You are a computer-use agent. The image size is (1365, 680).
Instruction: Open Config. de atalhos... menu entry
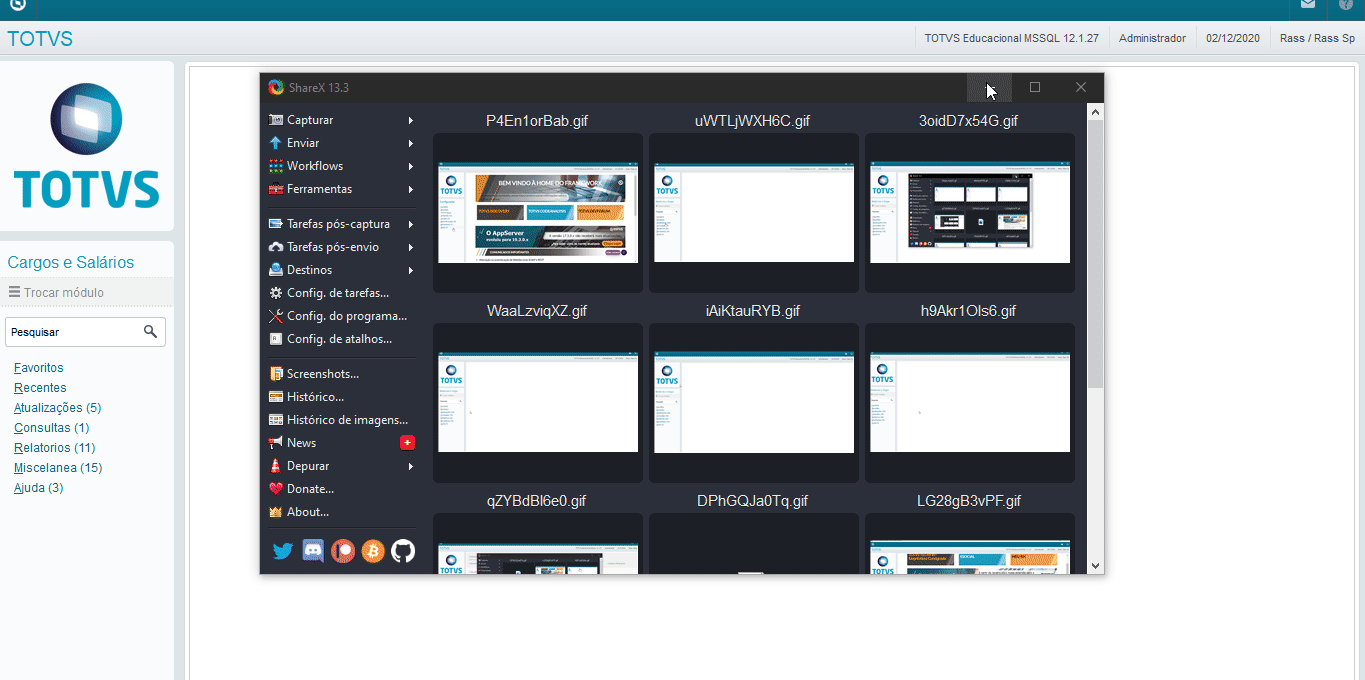pos(341,339)
